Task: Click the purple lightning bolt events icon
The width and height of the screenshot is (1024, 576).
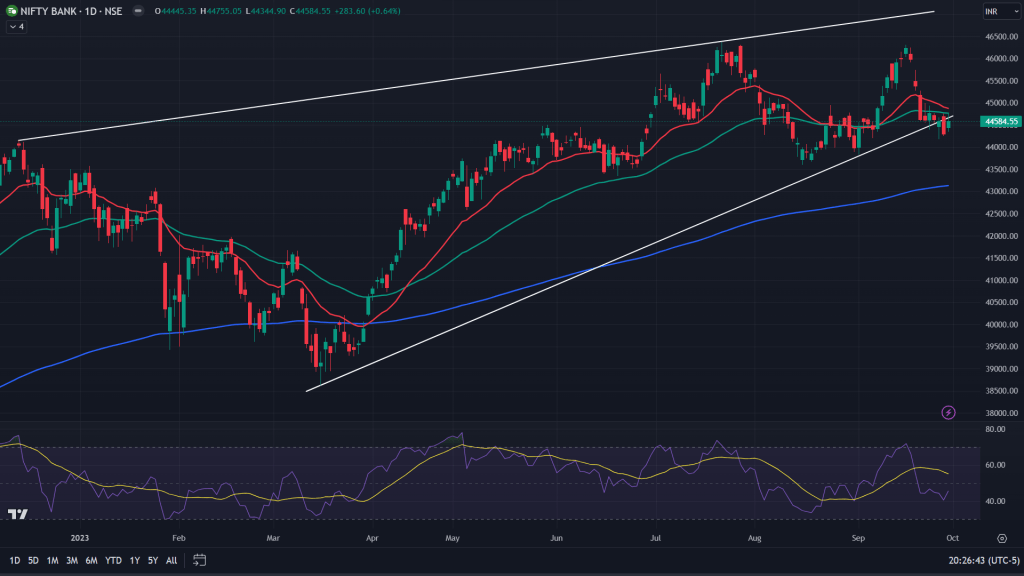Action: tap(948, 412)
